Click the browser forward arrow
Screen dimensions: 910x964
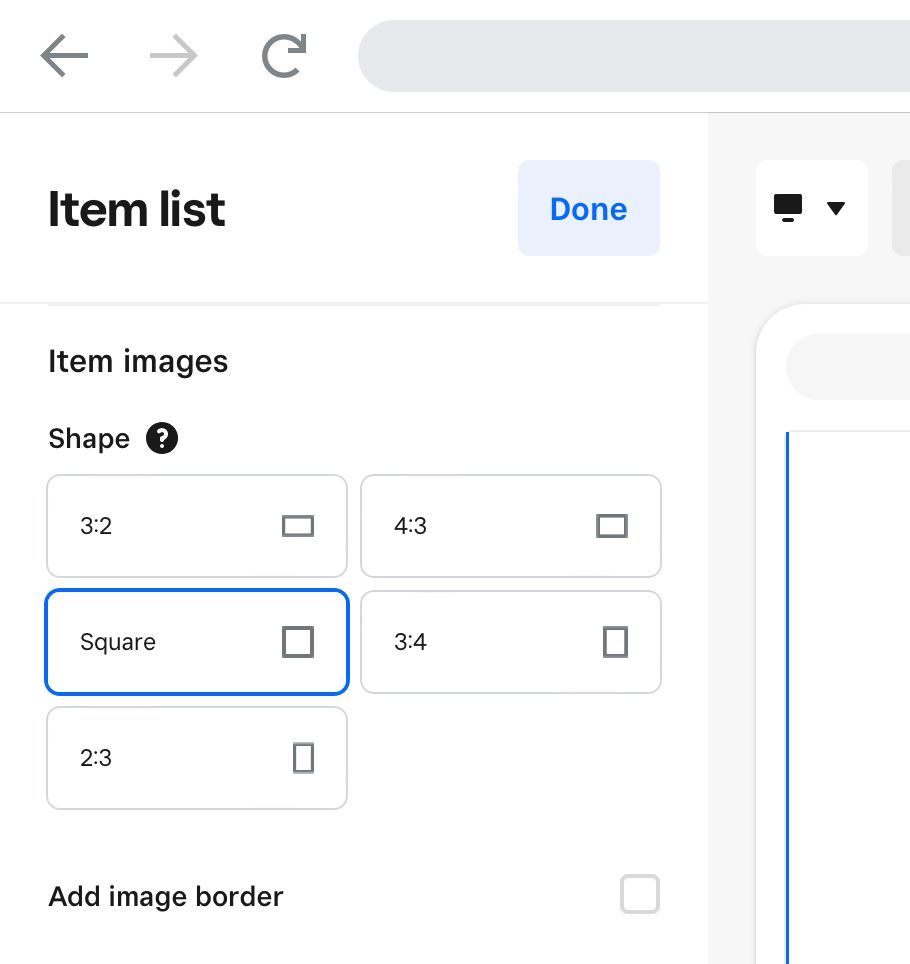(174, 56)
